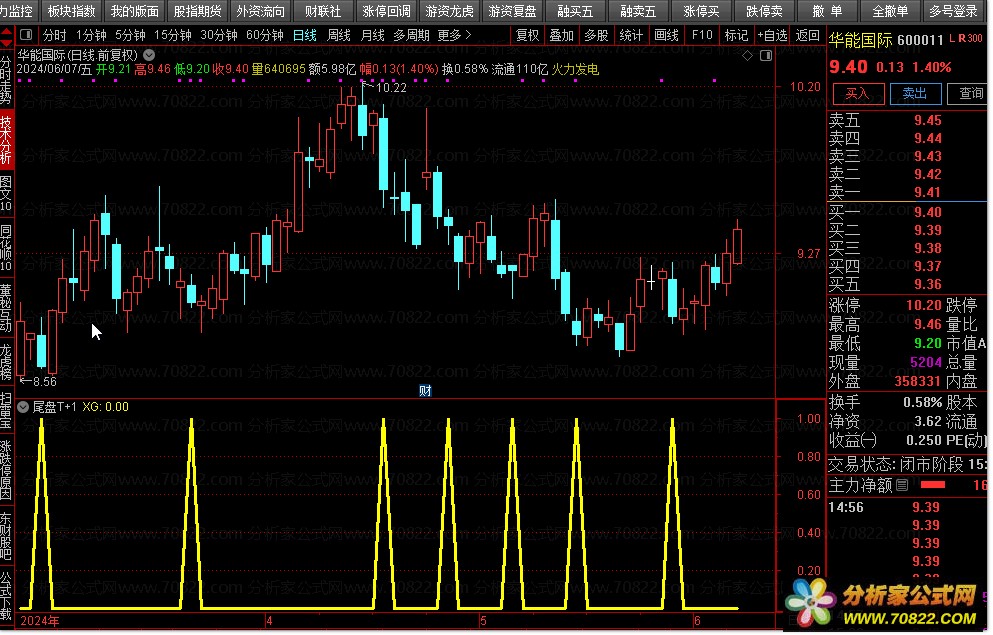Click the 多号登录 button
Viewport: 993px width, 635px height.
click(953, 11)
